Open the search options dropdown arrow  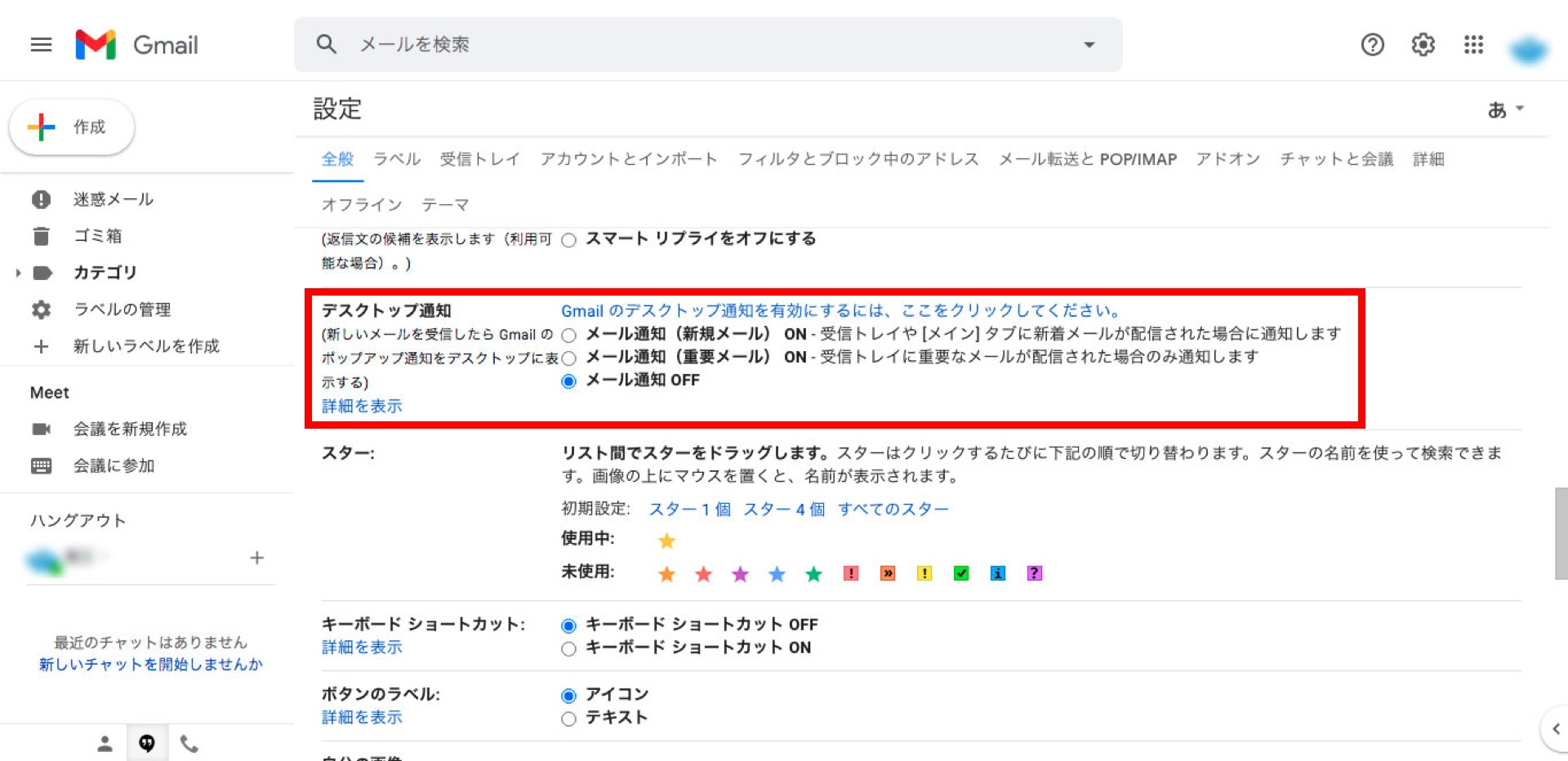point(1089,45)
